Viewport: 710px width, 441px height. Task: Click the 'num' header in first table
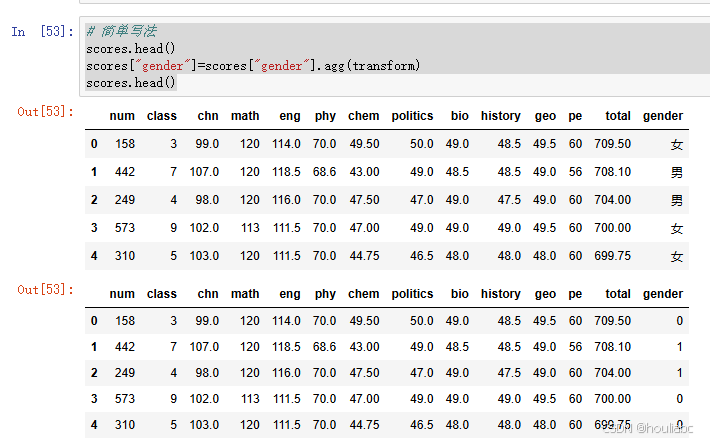(x=122, y=116)
